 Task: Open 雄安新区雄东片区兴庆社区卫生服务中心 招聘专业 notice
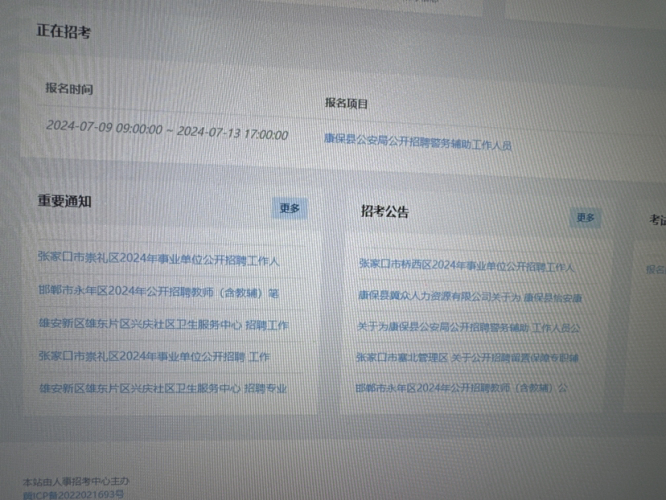tap(162, 387)
